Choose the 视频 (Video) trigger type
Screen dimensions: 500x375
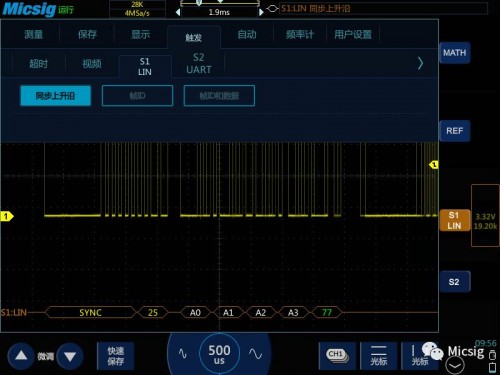[x=92, y=64]
